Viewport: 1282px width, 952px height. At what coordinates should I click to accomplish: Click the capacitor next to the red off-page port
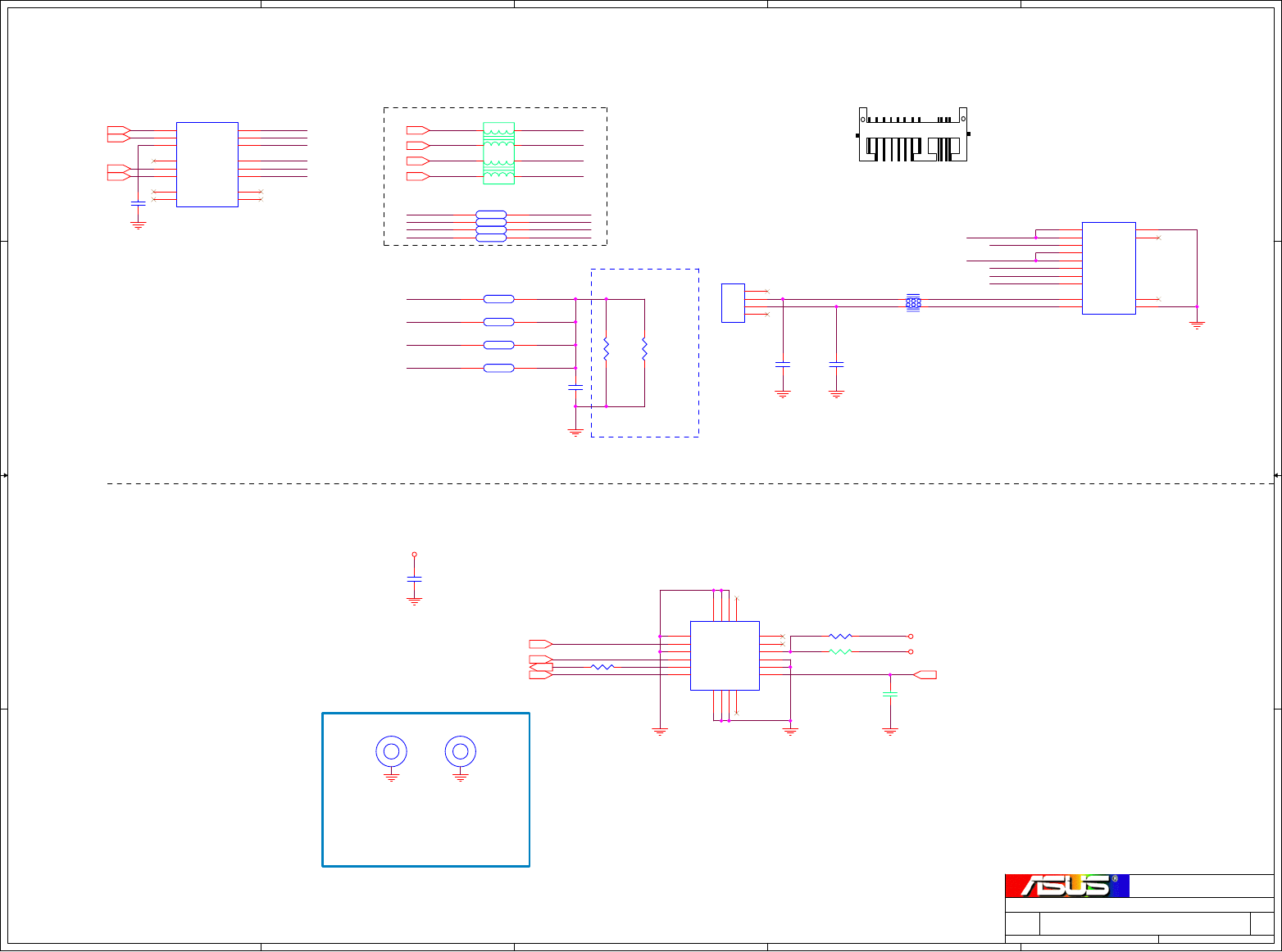pyautogui.click(x=890, y=694)
